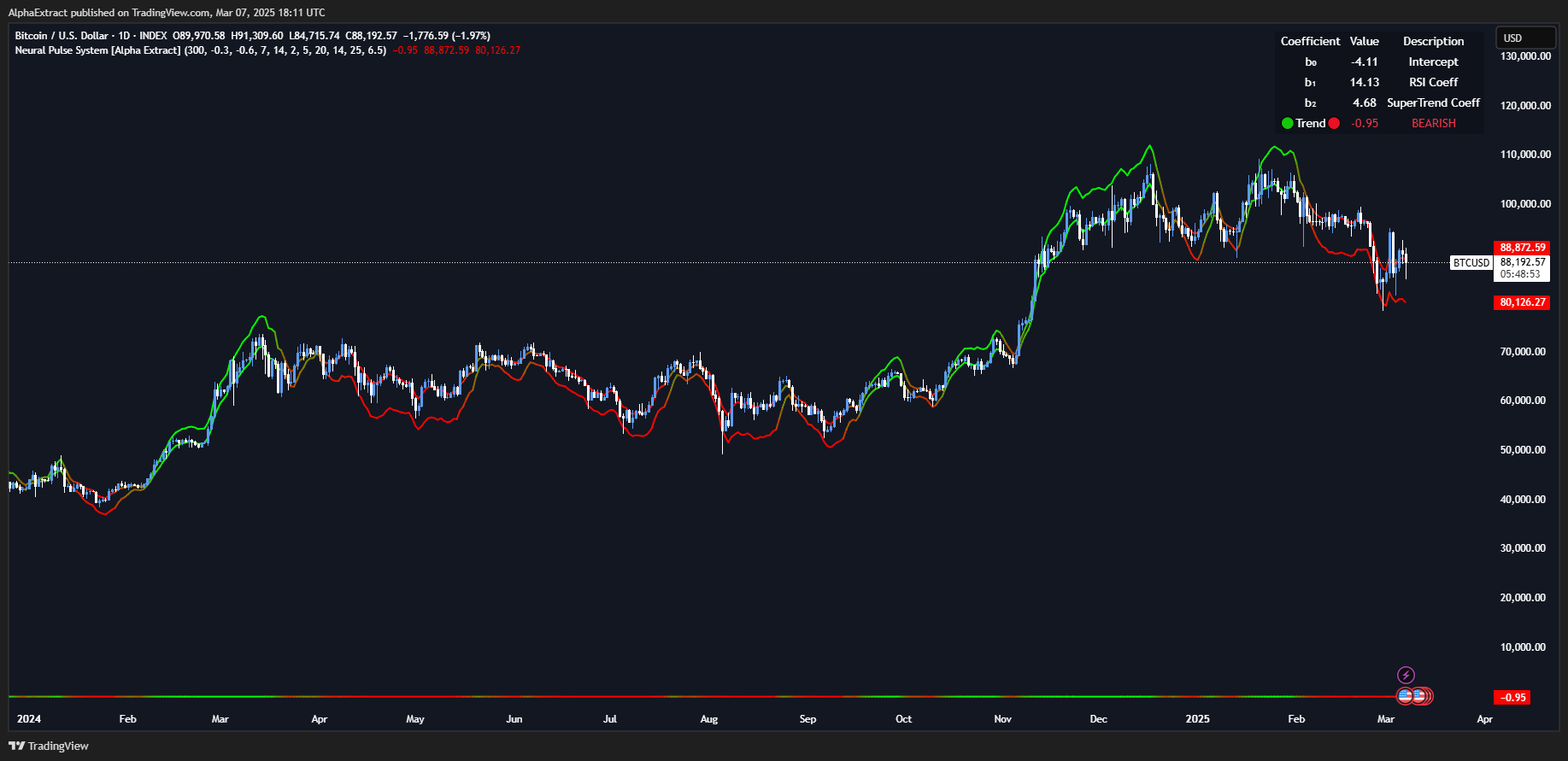Click the Oct label on the time axis
This screenshot has height=761, width=1568.
(904, 719)
